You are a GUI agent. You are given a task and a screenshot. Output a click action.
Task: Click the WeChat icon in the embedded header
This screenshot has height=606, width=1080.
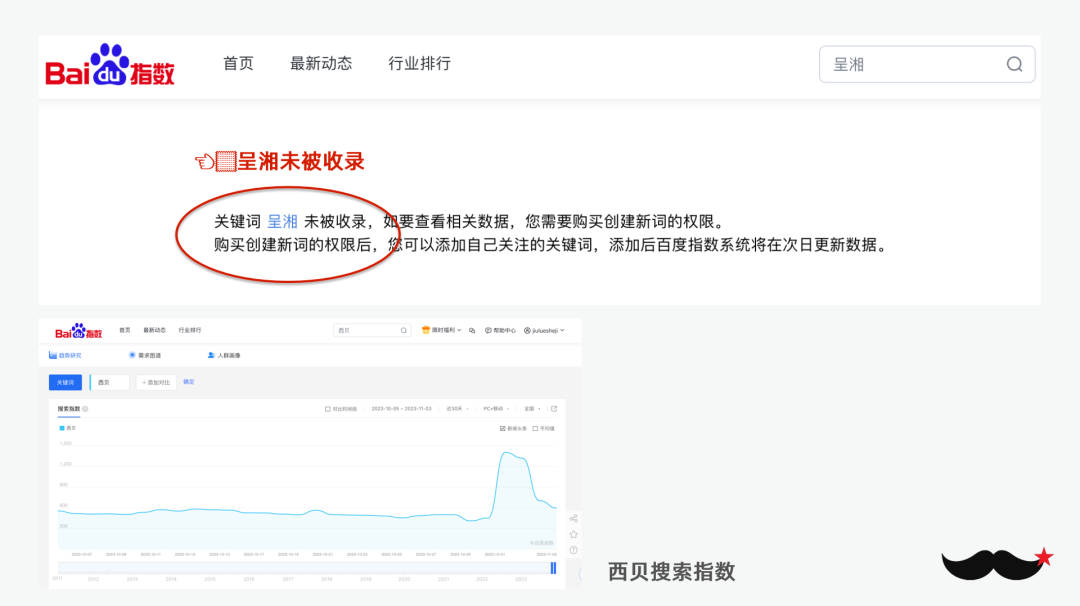coord(472,331)
